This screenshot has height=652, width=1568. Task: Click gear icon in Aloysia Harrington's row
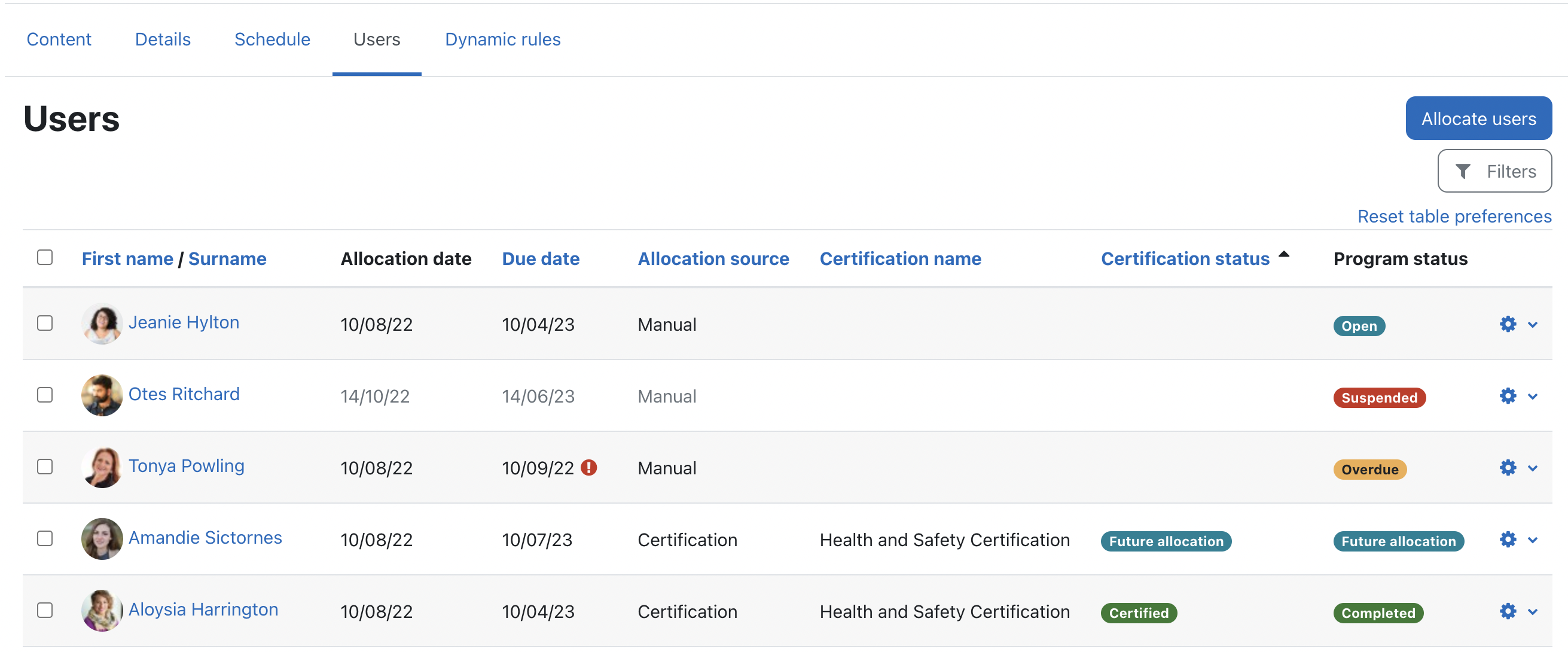tap(1507, 611)
